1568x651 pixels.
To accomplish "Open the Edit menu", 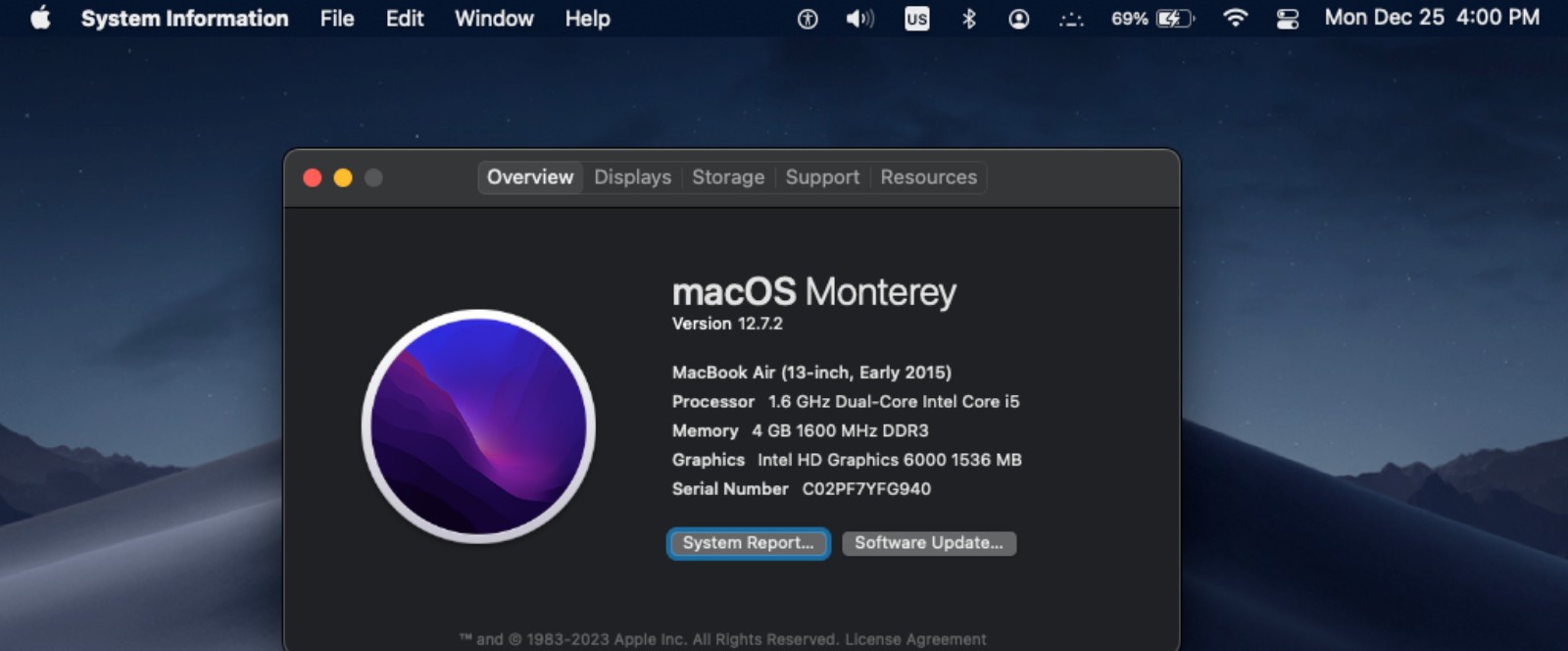I will 405,19.
